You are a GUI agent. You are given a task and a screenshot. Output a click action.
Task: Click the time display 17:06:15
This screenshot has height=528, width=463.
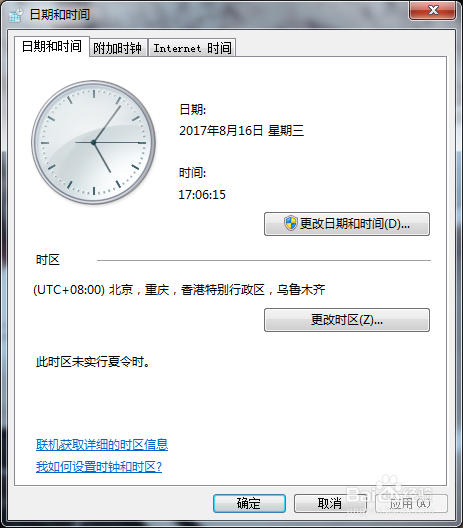202,194
